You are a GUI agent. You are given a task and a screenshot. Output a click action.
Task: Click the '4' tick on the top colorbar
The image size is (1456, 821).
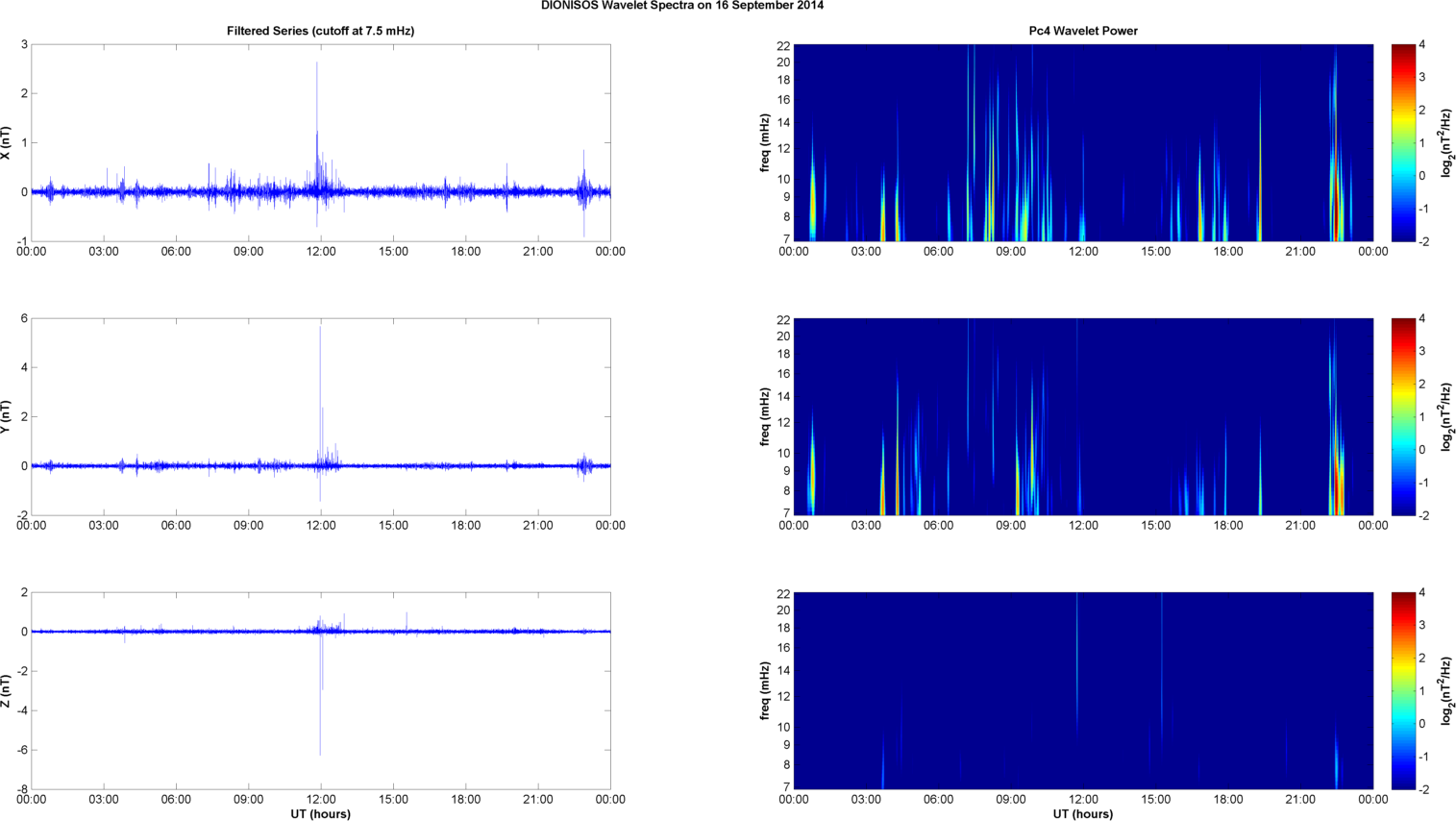coord(1422,45)
